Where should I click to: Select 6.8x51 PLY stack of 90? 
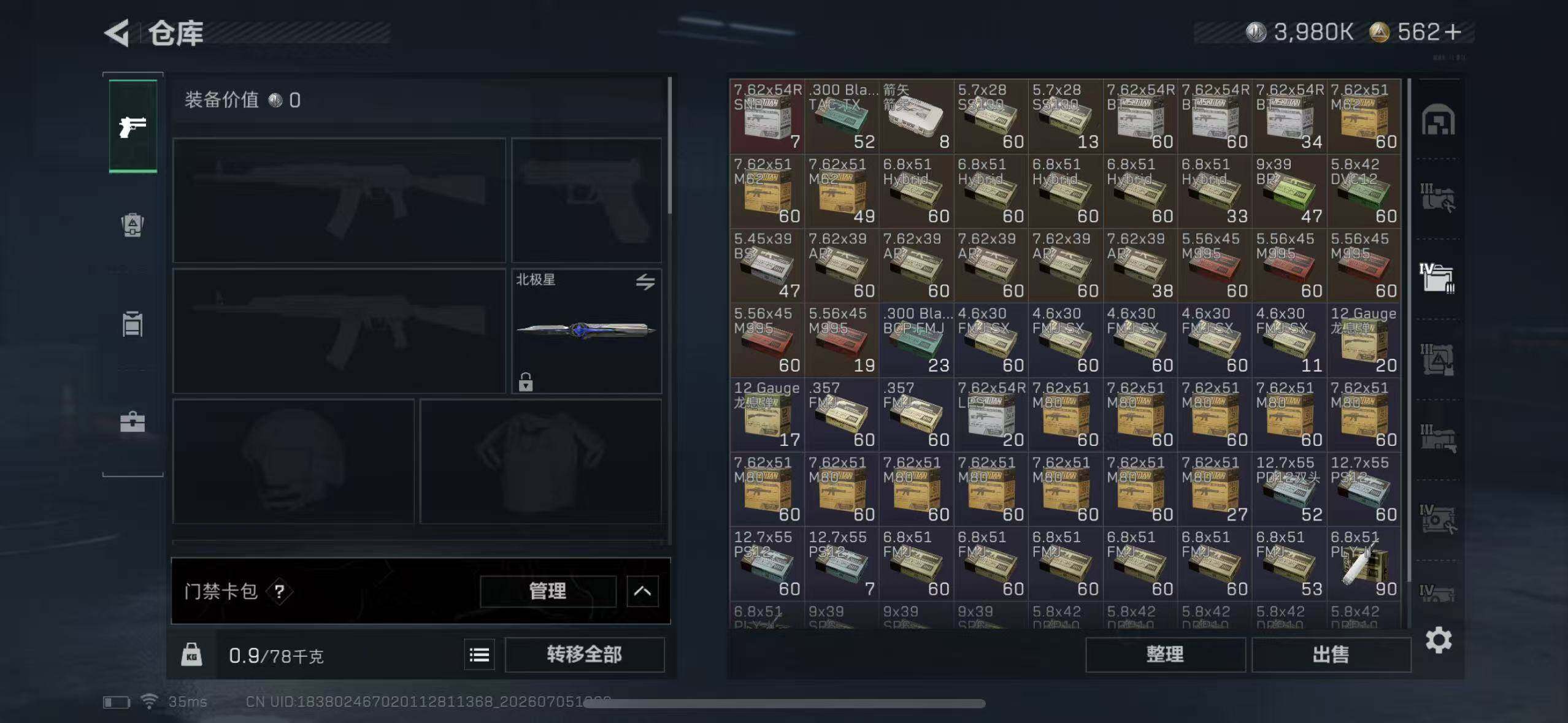(1364, 564)
